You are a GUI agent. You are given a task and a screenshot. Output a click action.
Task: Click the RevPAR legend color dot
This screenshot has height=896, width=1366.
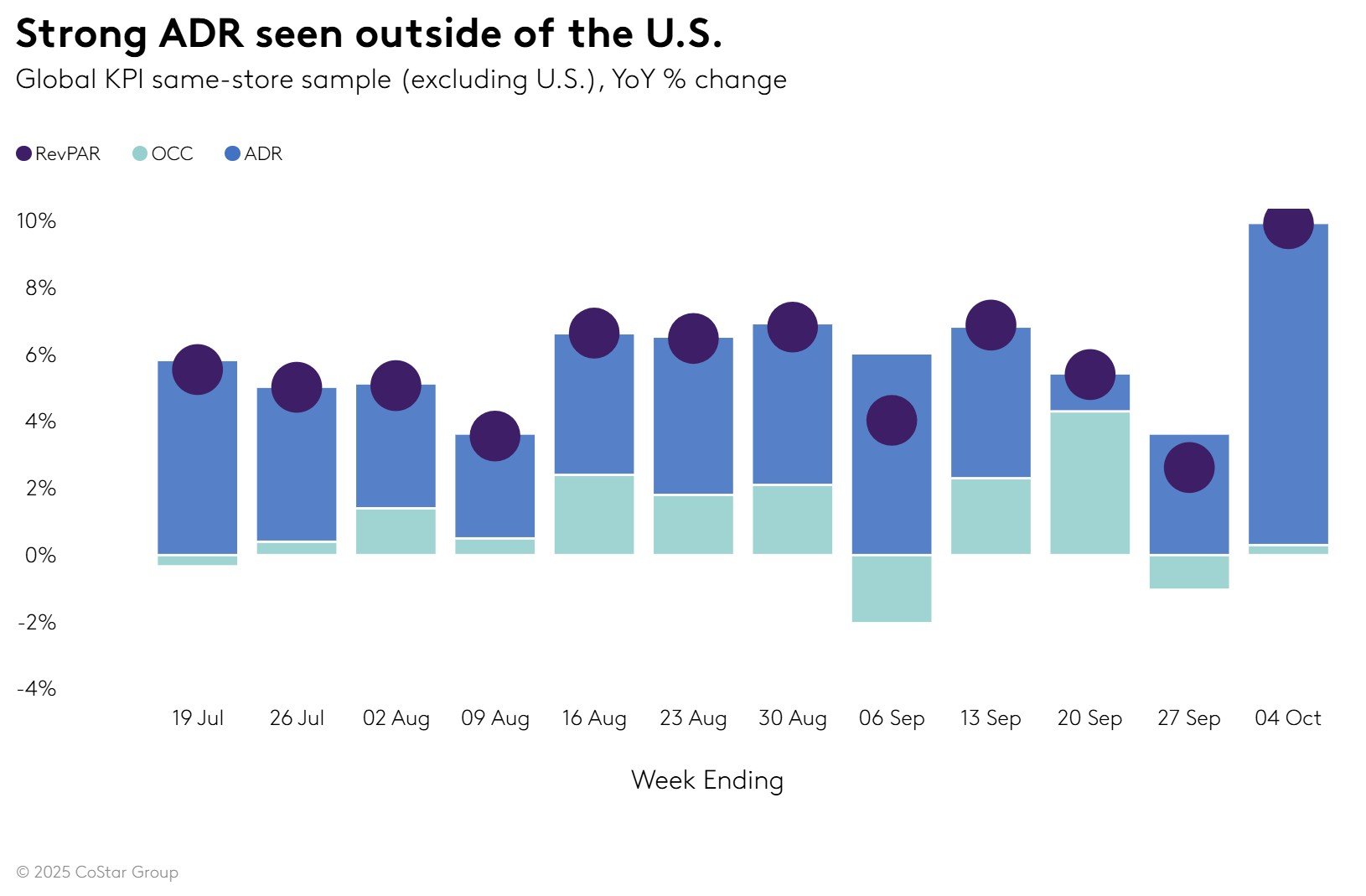(x=23, y=154)
